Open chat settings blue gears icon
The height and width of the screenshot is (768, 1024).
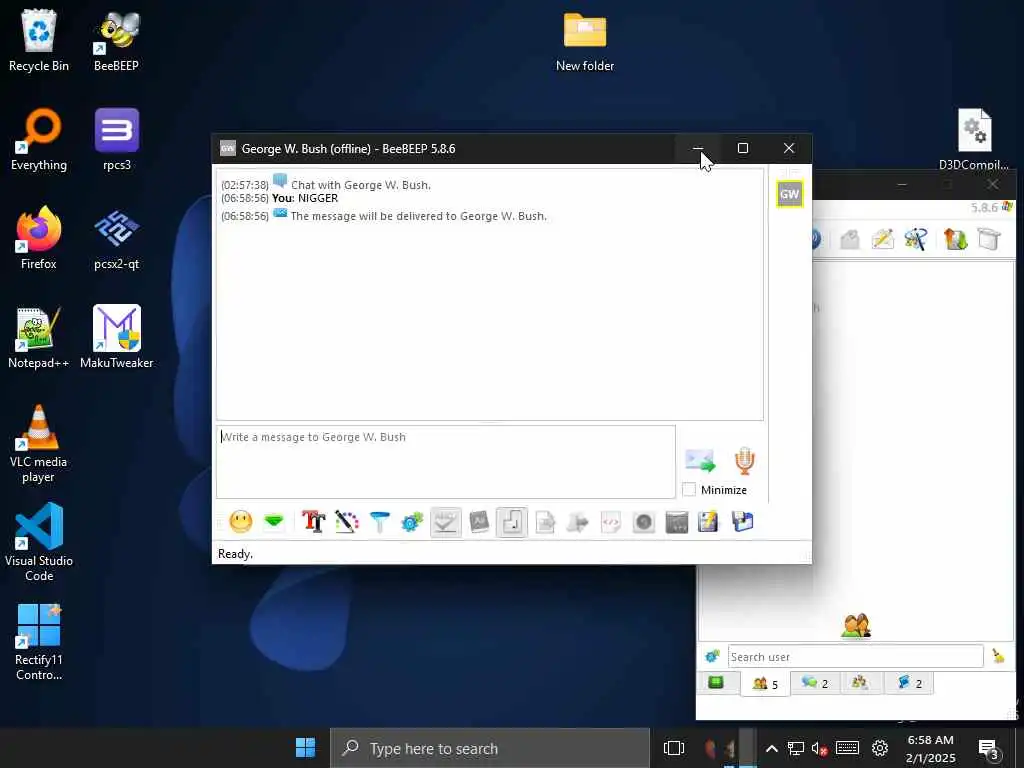(x=412, y=522)
